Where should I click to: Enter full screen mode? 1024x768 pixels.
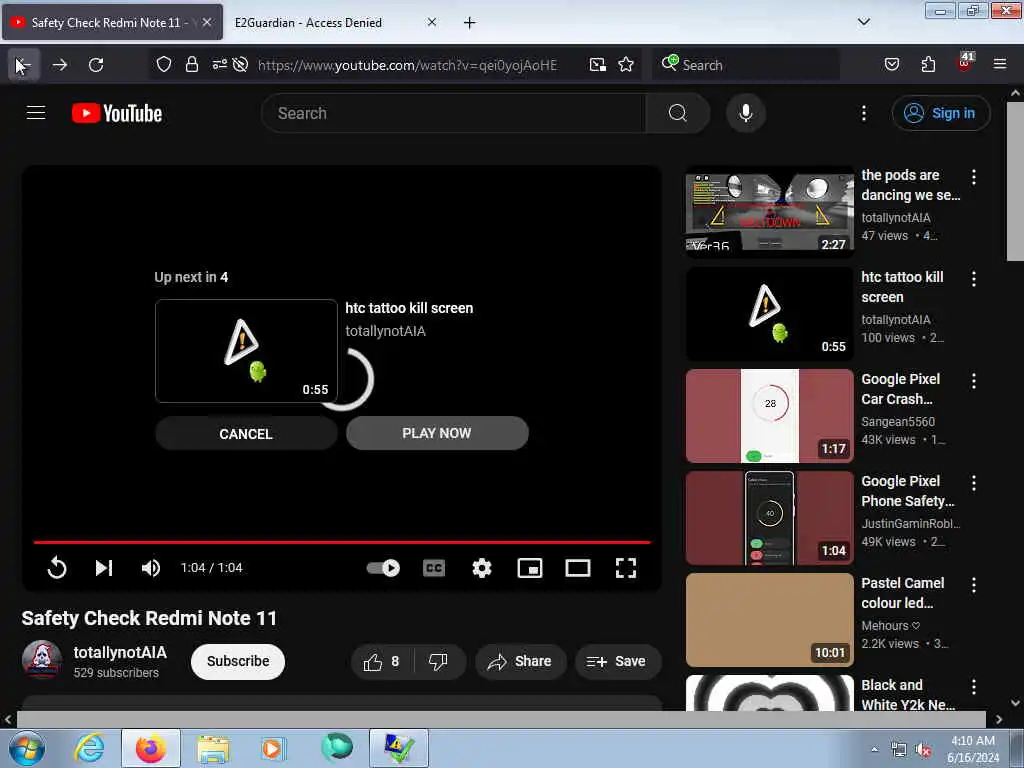point(626,568)
